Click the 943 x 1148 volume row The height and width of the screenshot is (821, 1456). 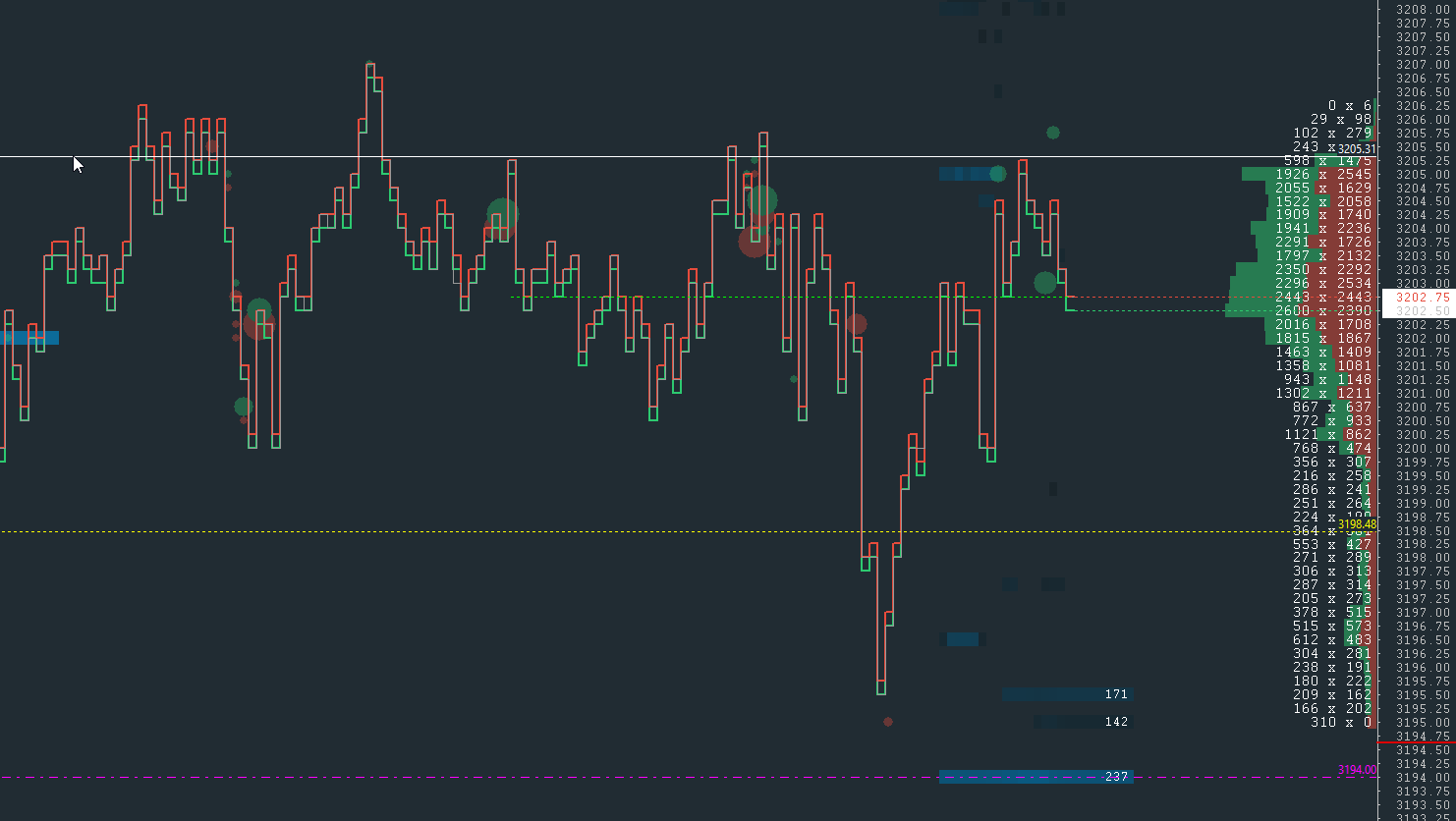(1328, 379)
